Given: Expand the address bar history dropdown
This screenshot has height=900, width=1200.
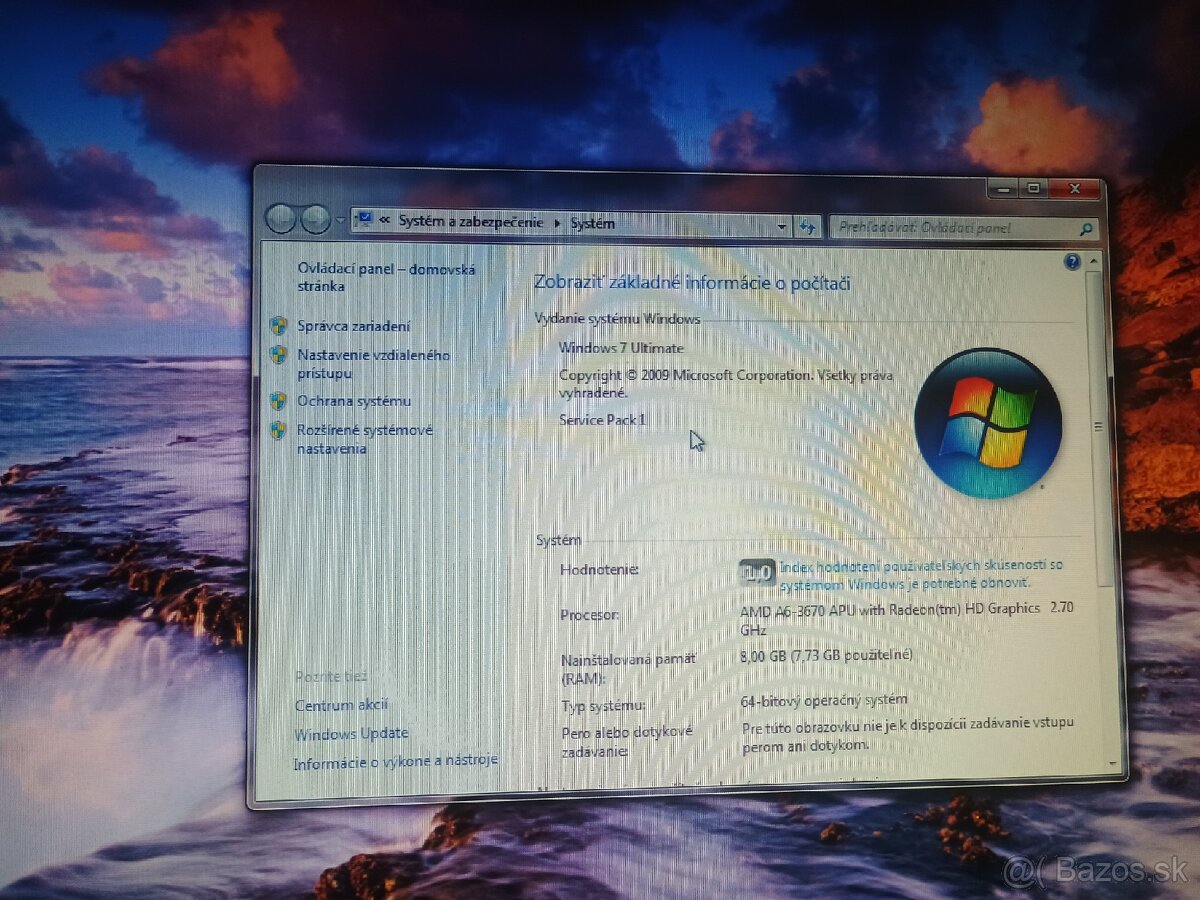Looking at the screenshot, I should 782,227.
